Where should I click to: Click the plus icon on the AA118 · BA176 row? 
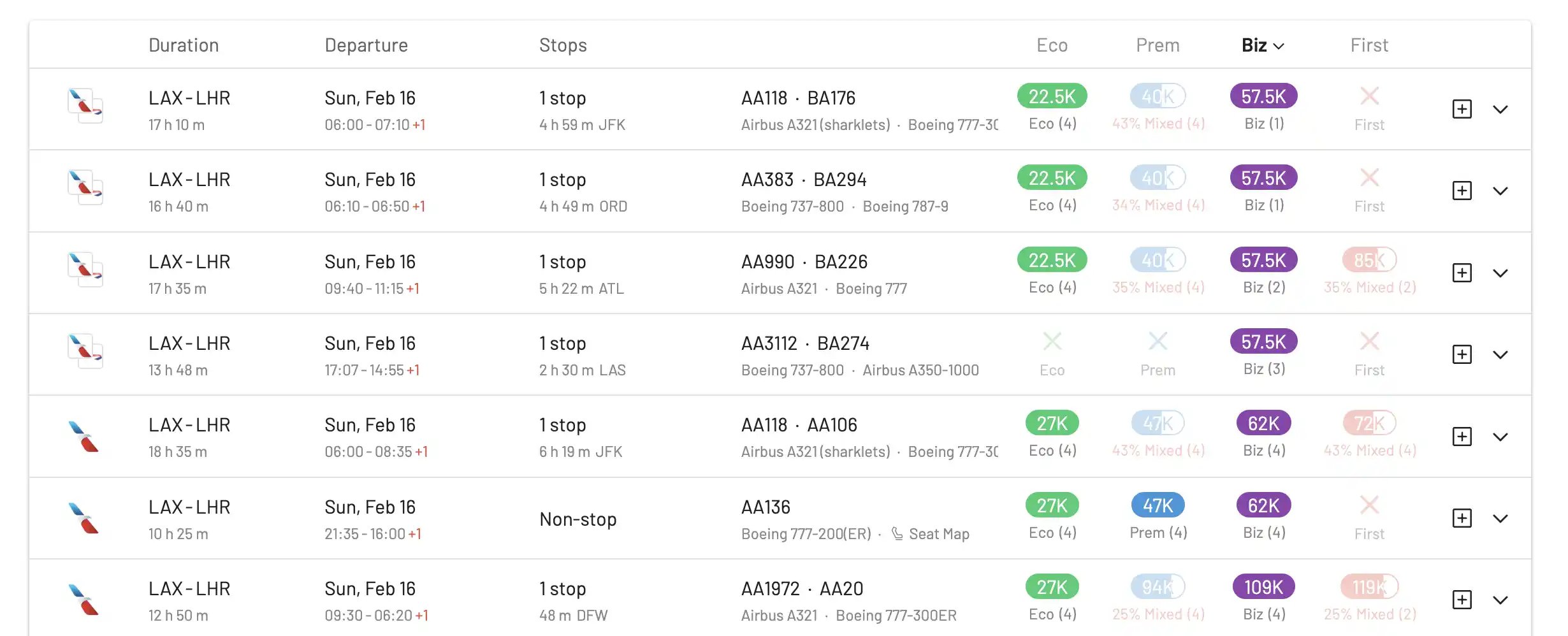(x=1462, y=109)
